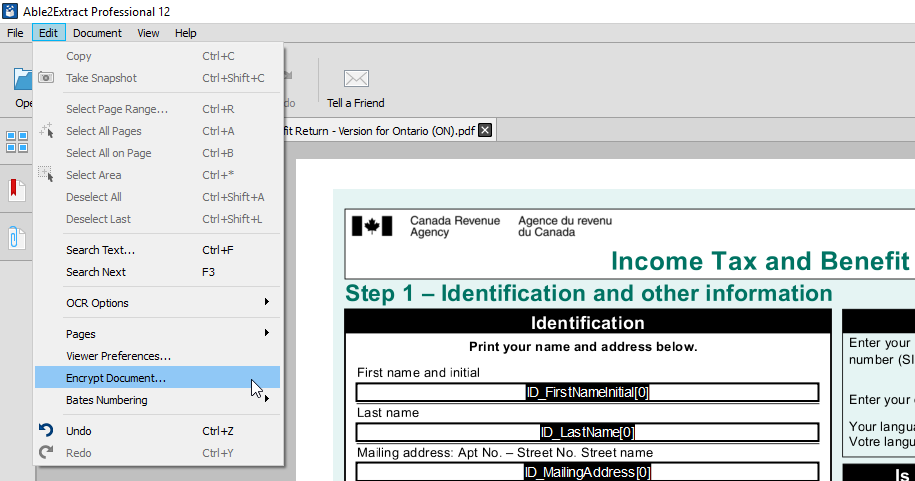Click the Tell a Friend envelope icon

[x=356, y=78]
